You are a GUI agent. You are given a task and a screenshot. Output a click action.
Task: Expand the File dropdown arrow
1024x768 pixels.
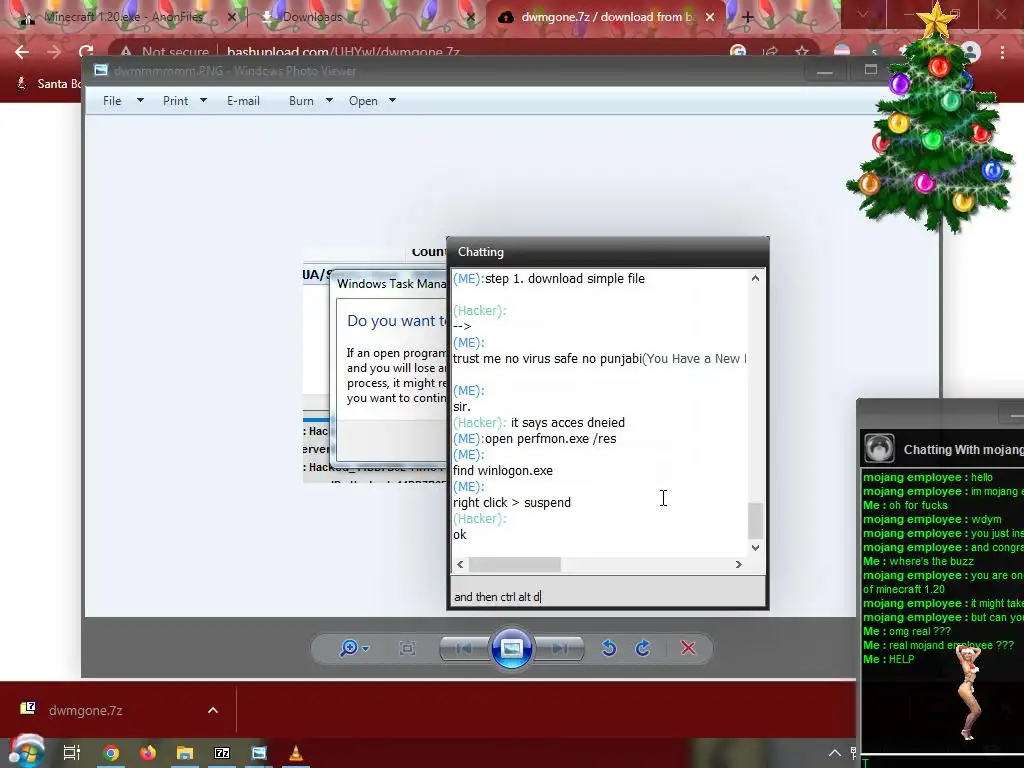coord(140,101)
